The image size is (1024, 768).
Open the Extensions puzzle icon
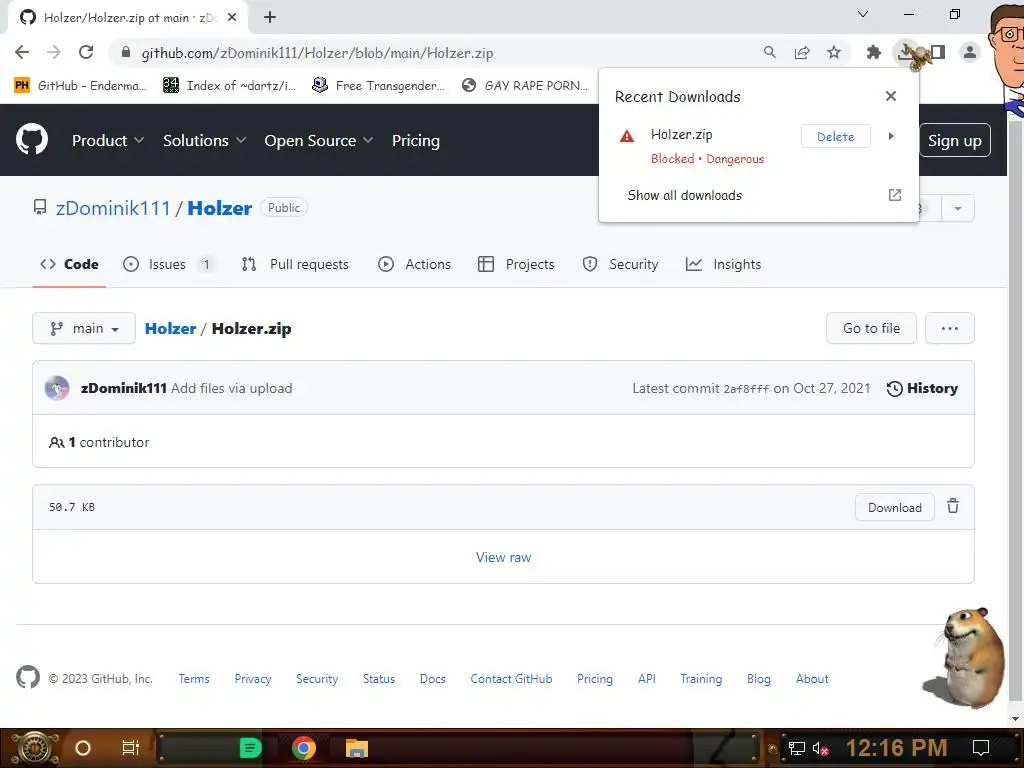[873, 52]
